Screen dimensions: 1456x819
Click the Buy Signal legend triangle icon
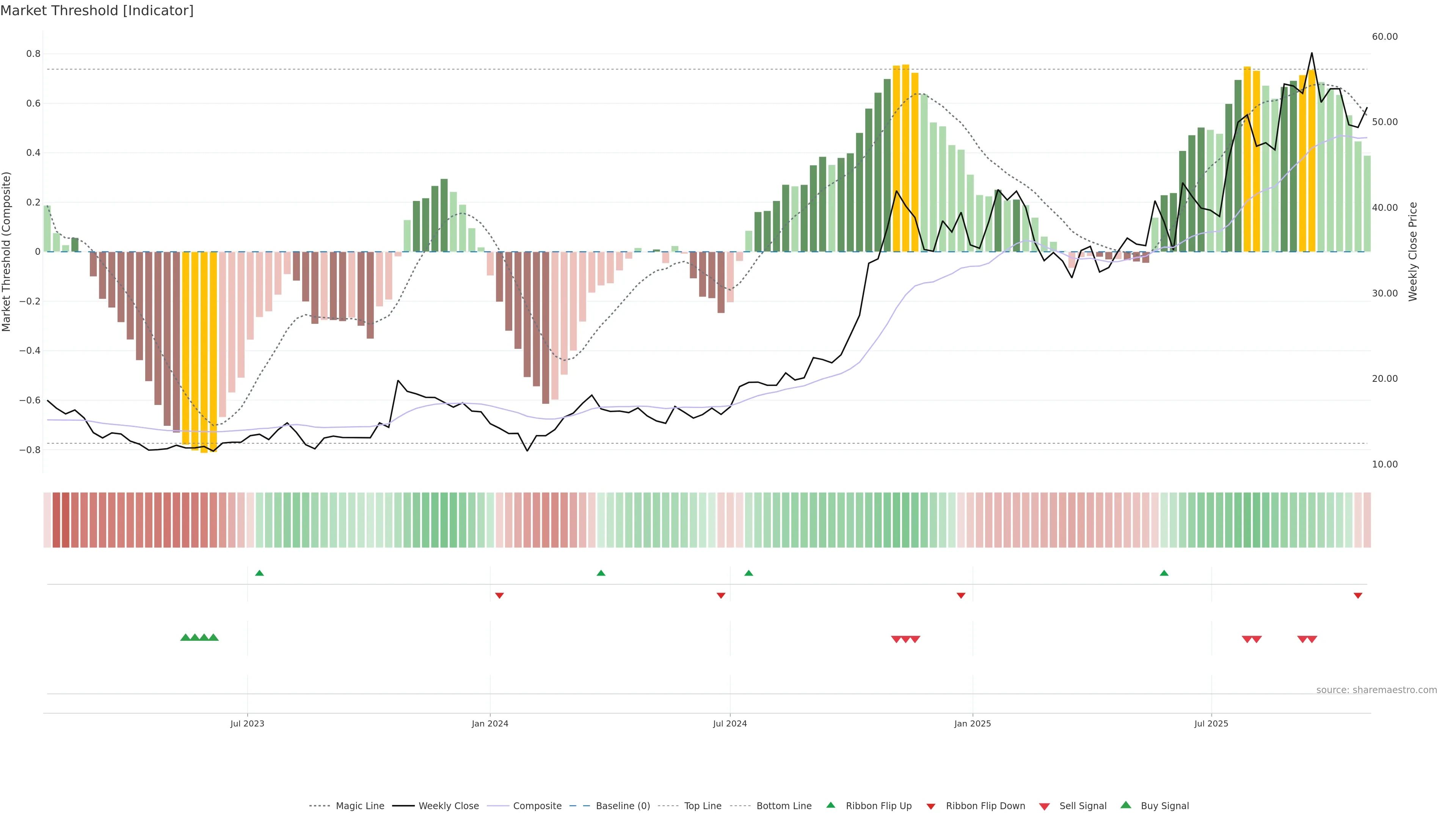tap(1126, 805)
